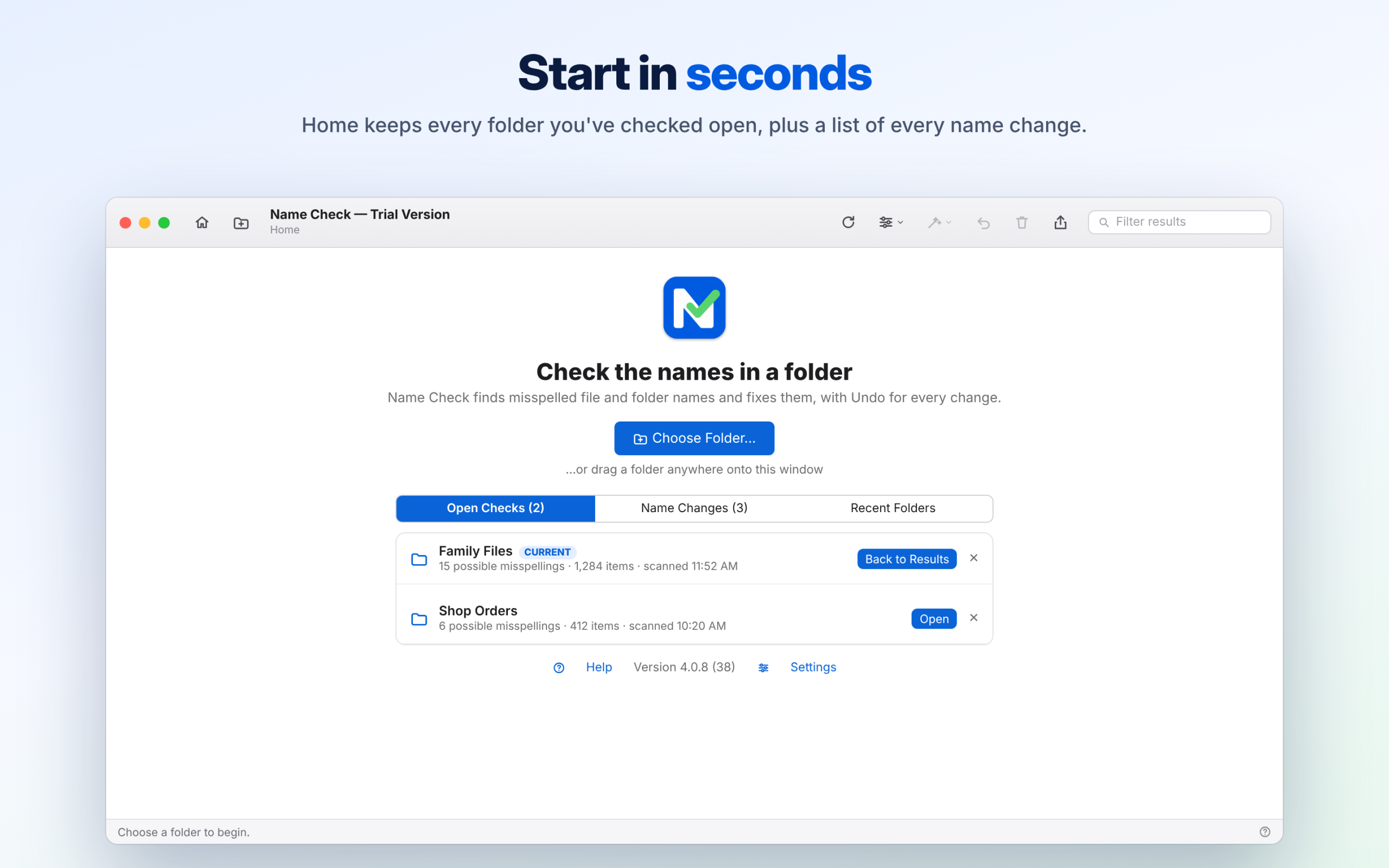The height and width of the screenshot is (868, 1389).
Task: Click the settings sliders icon near Version
Action: pyautogui.click(x=763, y=668)
